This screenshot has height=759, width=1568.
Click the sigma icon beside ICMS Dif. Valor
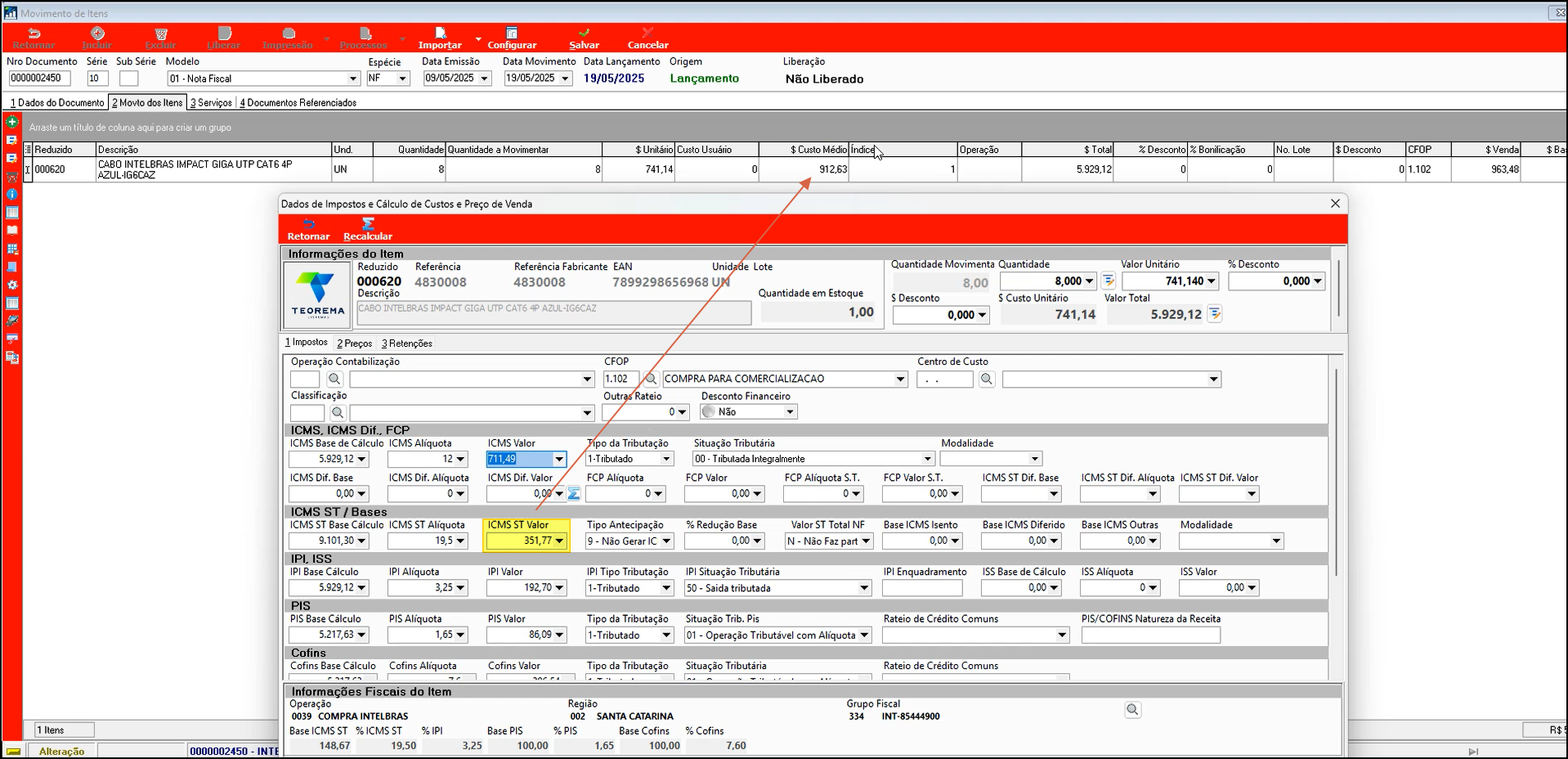(x=574, y=494)
